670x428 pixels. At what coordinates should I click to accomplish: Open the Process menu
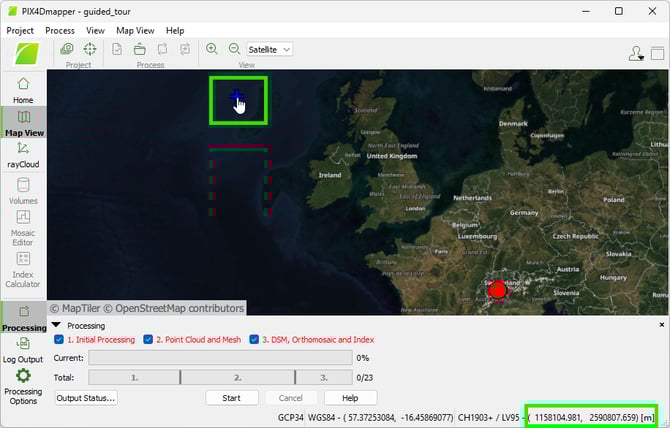pos(60,31)
